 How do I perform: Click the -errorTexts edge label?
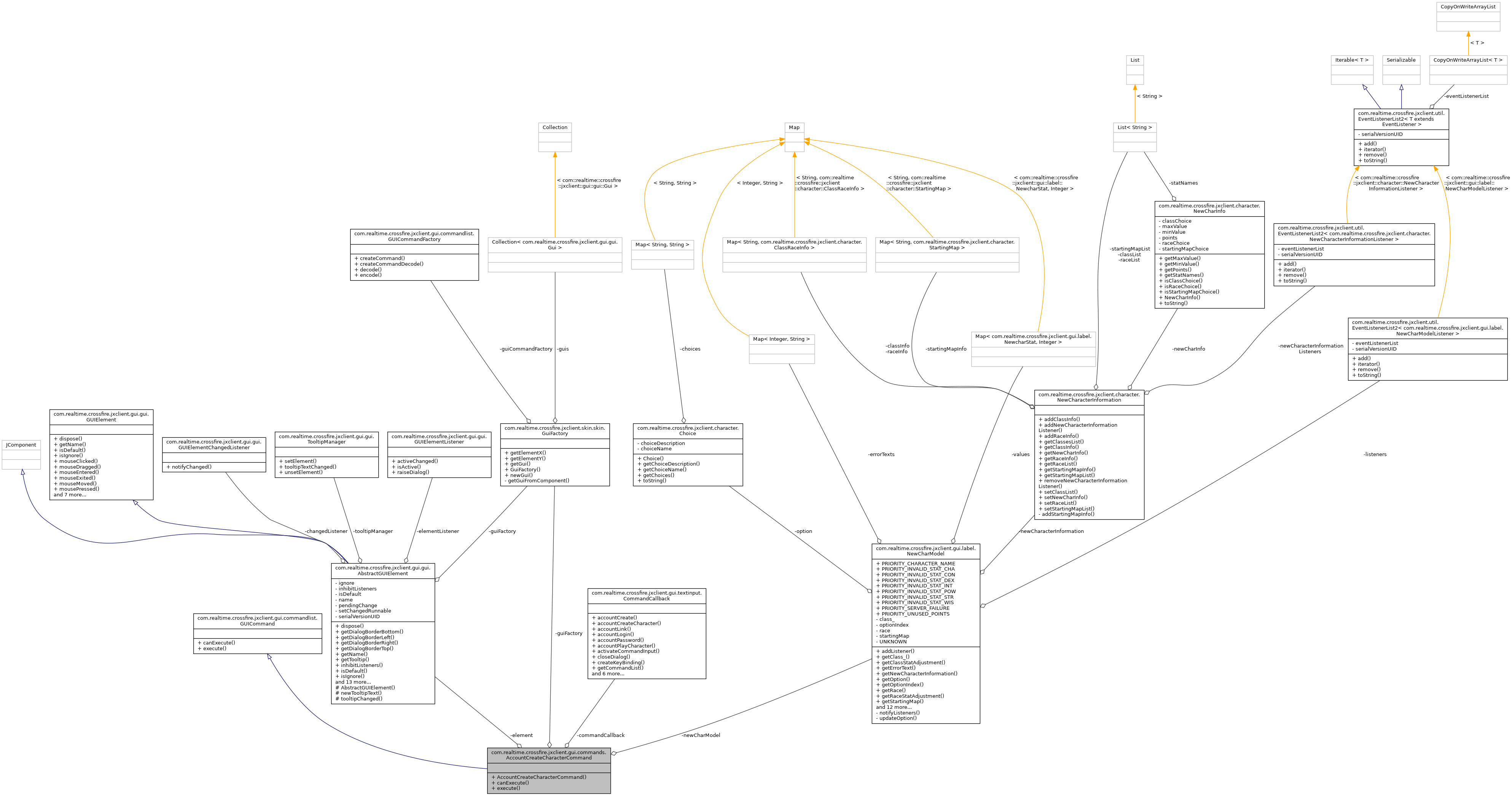click(x=882, y=455)
